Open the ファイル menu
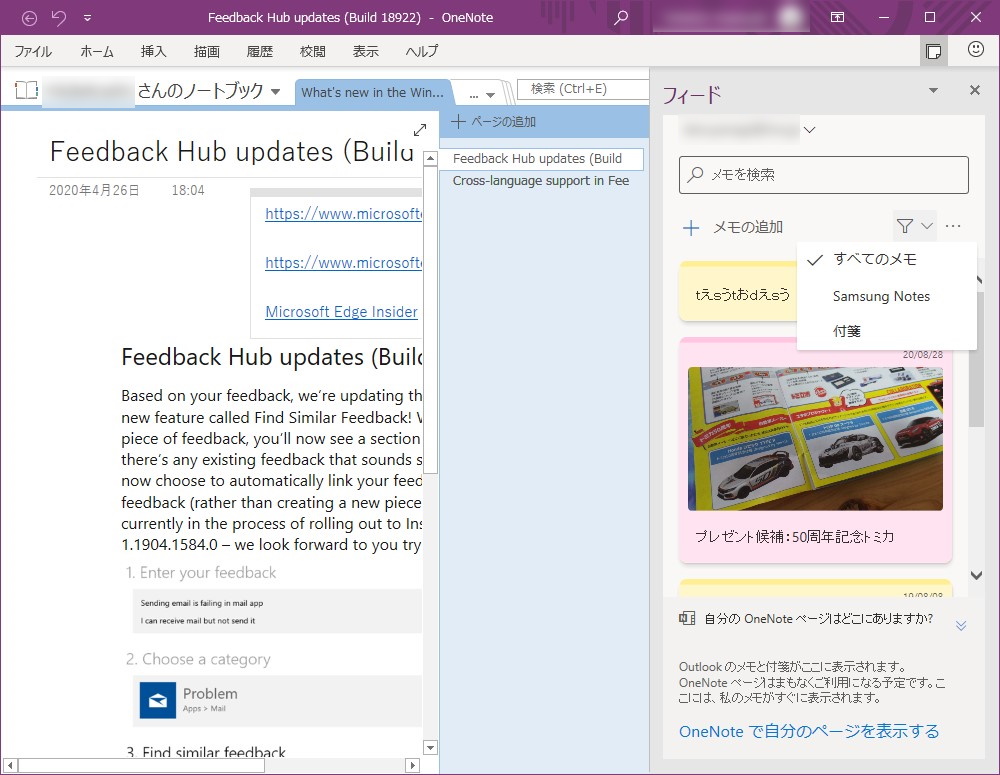The width and height of the screenshot is (1000, 775). 33,52
